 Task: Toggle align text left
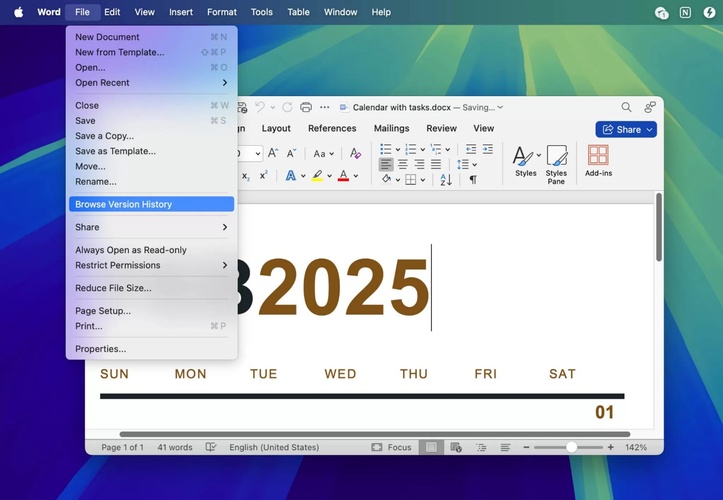click(x=386, y=164)
